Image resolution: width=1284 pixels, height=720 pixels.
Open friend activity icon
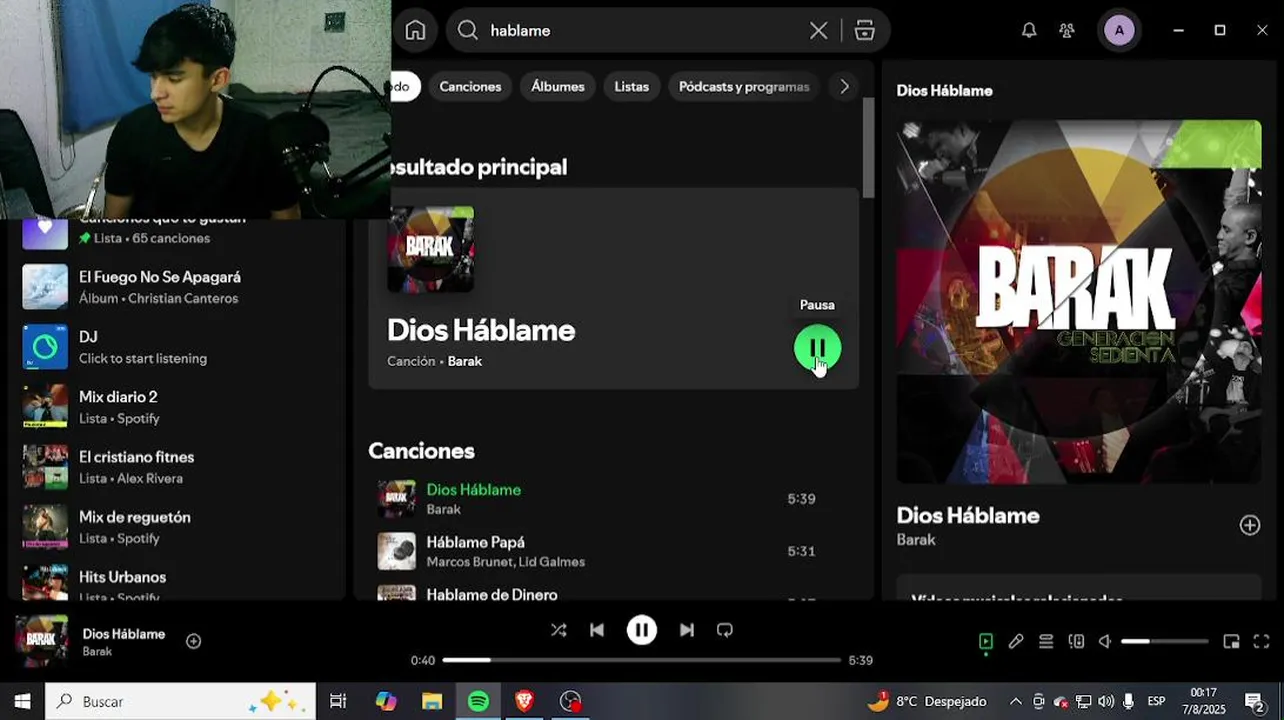point(1067,30)
